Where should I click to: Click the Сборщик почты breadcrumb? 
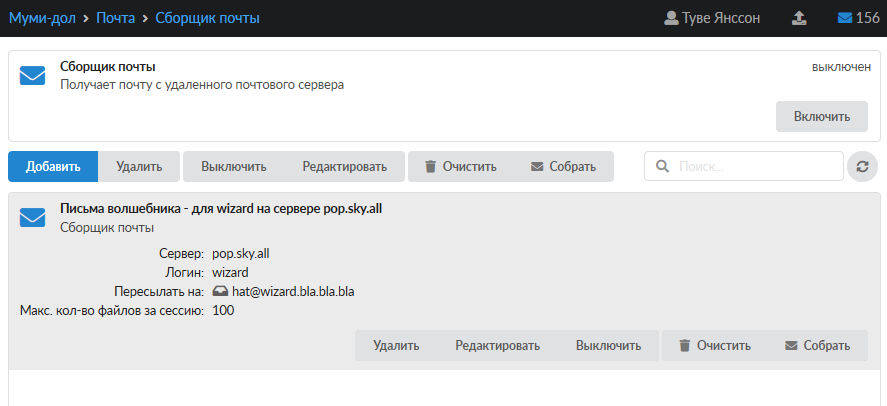(207, 18)
